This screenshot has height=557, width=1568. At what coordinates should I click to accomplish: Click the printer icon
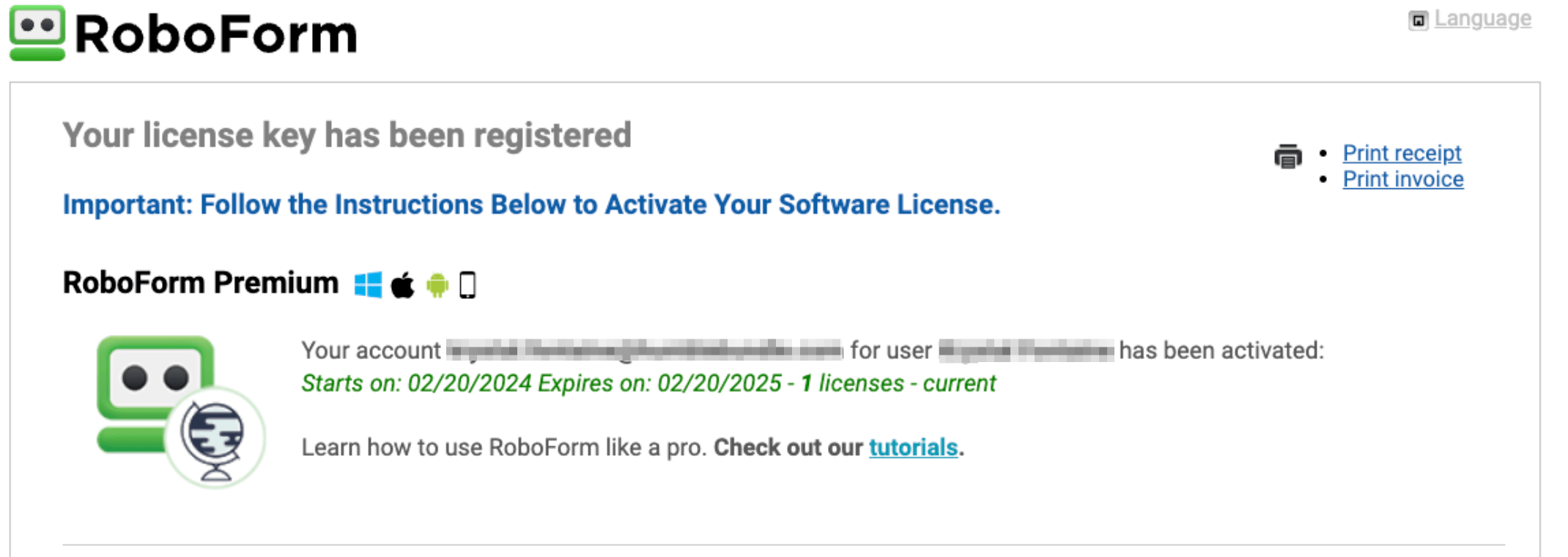[x=1287, y=156]
